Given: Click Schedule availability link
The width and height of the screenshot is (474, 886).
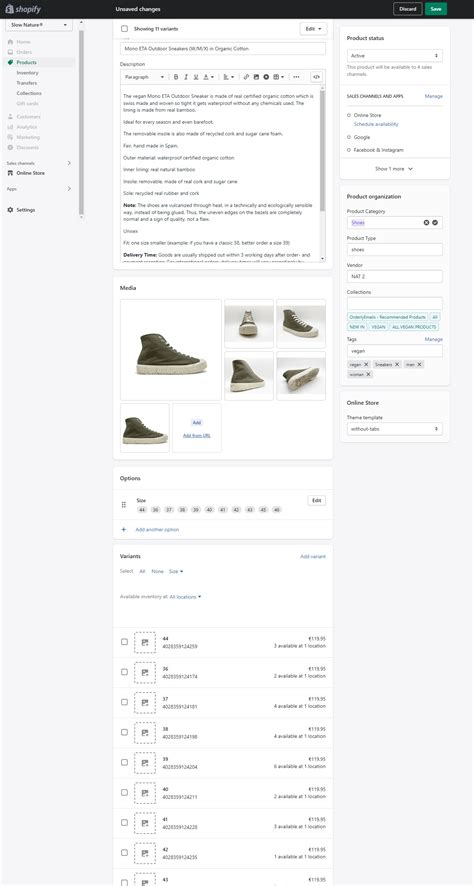Looking at the screenshot, I should click(376, 124).
